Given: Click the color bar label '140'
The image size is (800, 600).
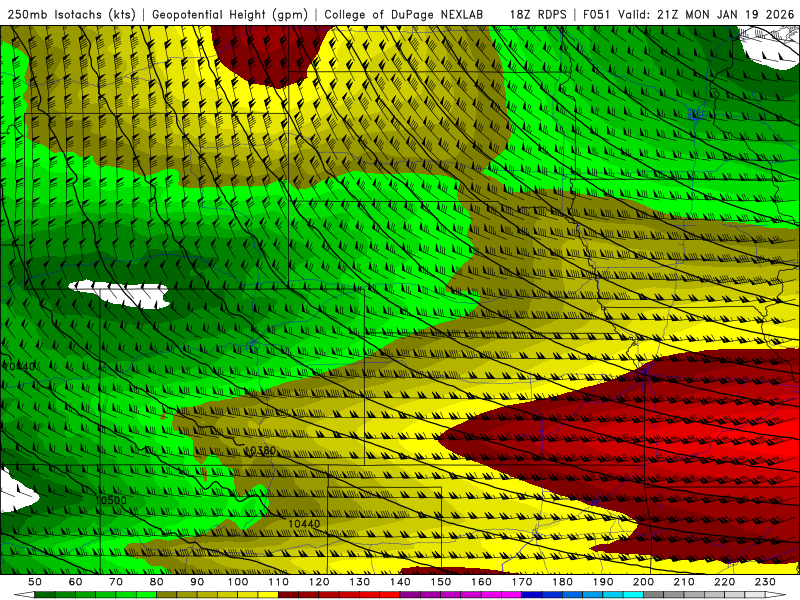Looking at the screenshot, I should pos(401,582).
